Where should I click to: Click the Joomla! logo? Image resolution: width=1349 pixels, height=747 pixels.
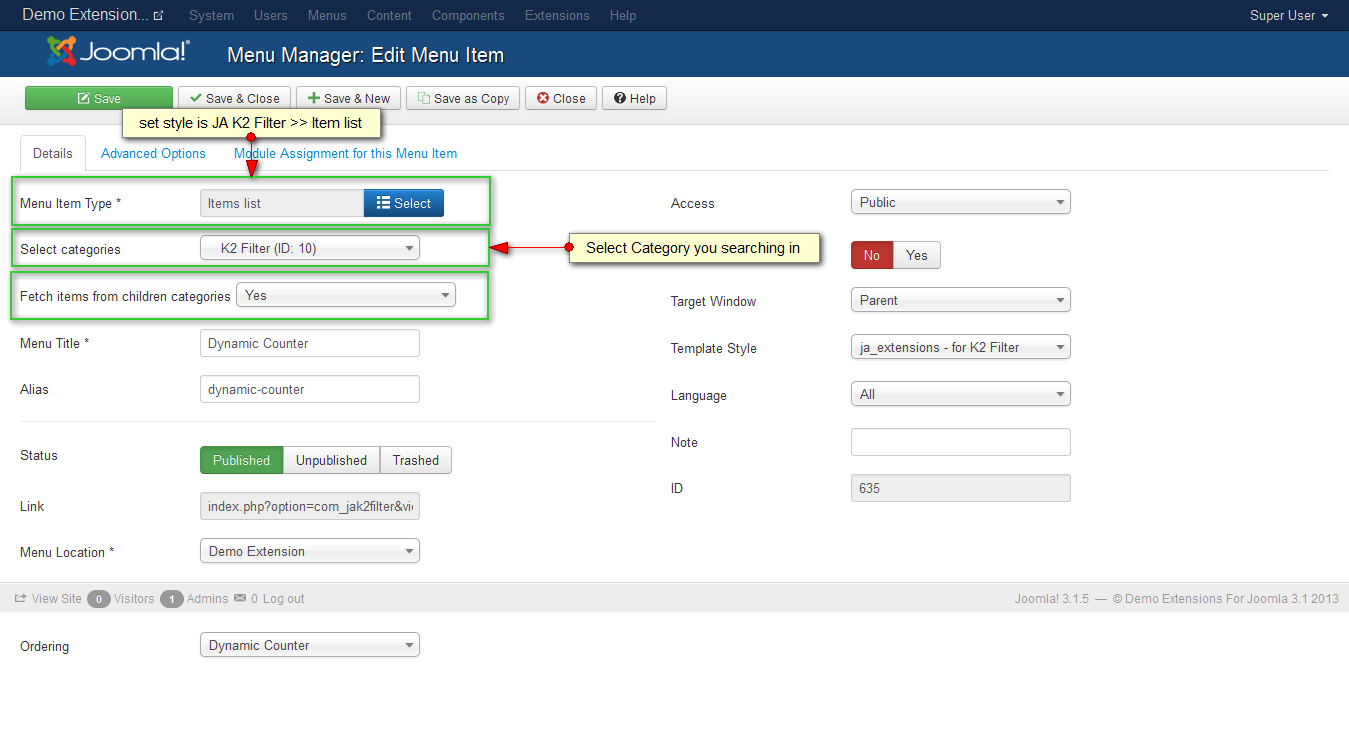coord(118,52)
